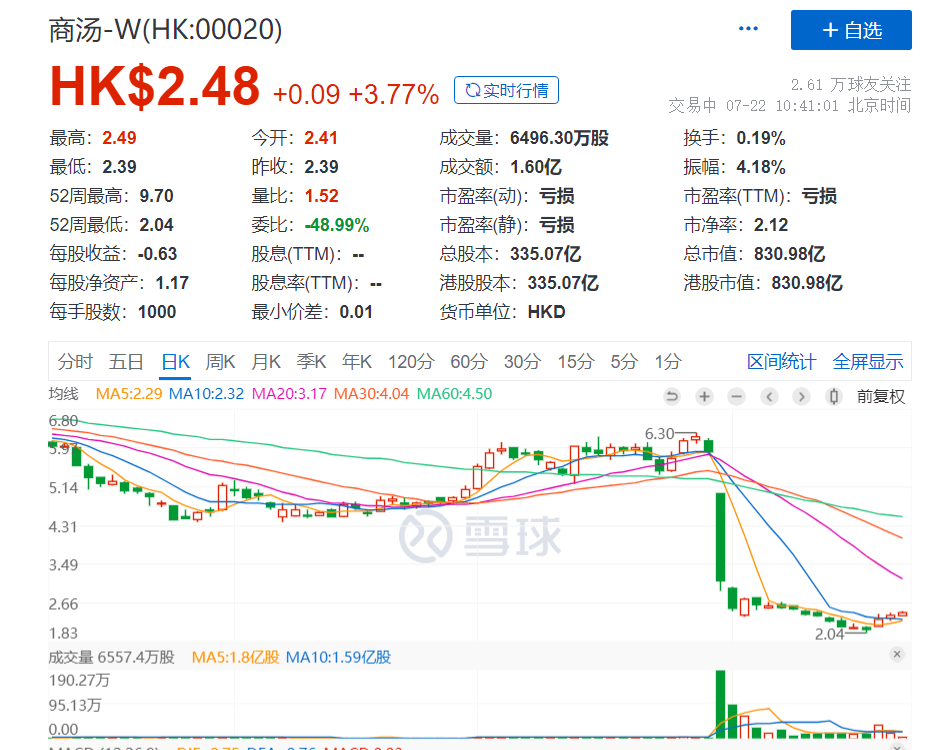This screenshot has height=750, width=928.
Task: Switch to the 1分 interval tab
Action: (x=668, y=361)
